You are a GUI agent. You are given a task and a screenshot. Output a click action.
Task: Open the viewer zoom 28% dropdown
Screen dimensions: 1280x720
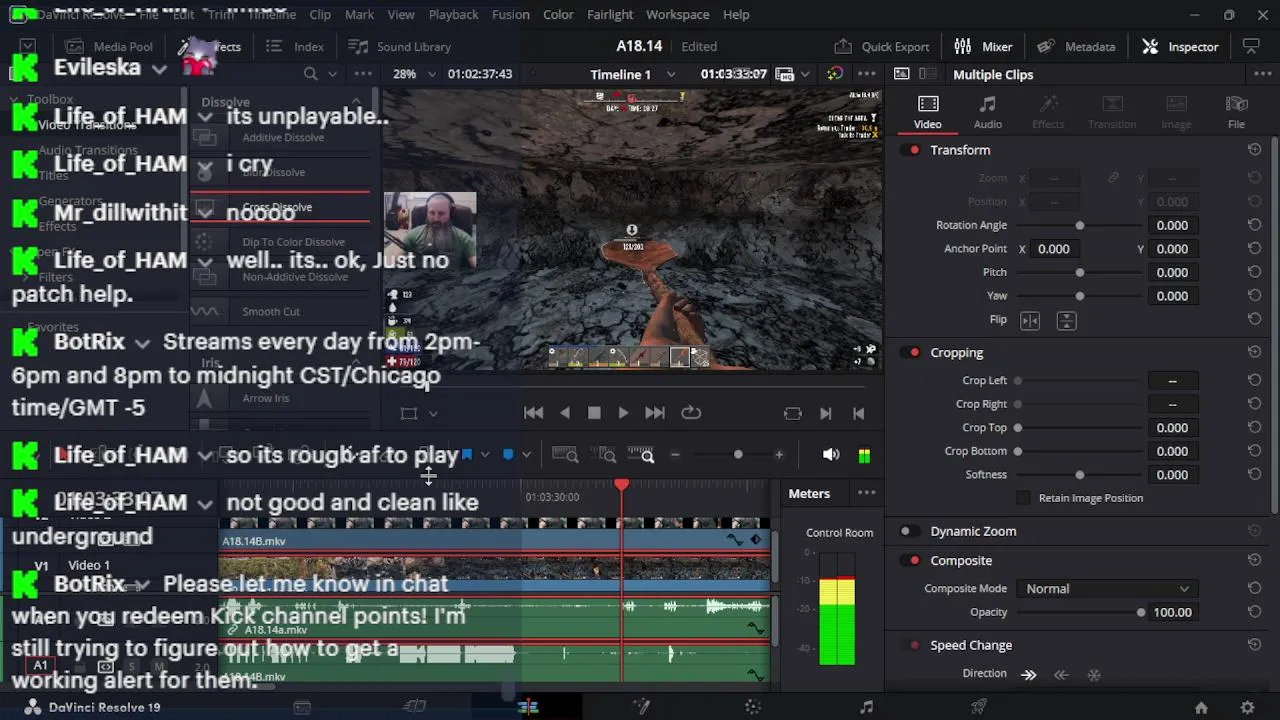click(432, 74)
